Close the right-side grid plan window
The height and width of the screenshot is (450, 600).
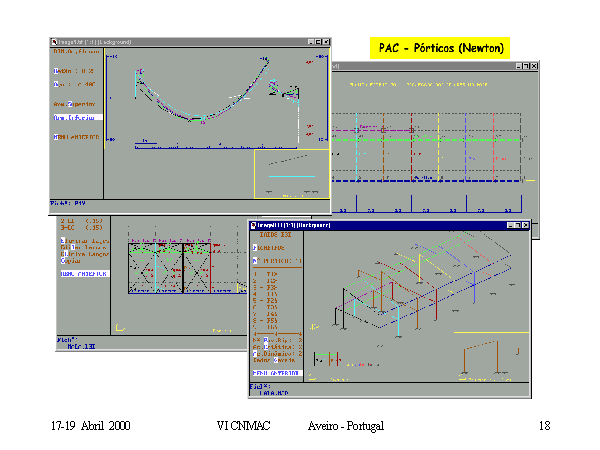tap(533, 66)
